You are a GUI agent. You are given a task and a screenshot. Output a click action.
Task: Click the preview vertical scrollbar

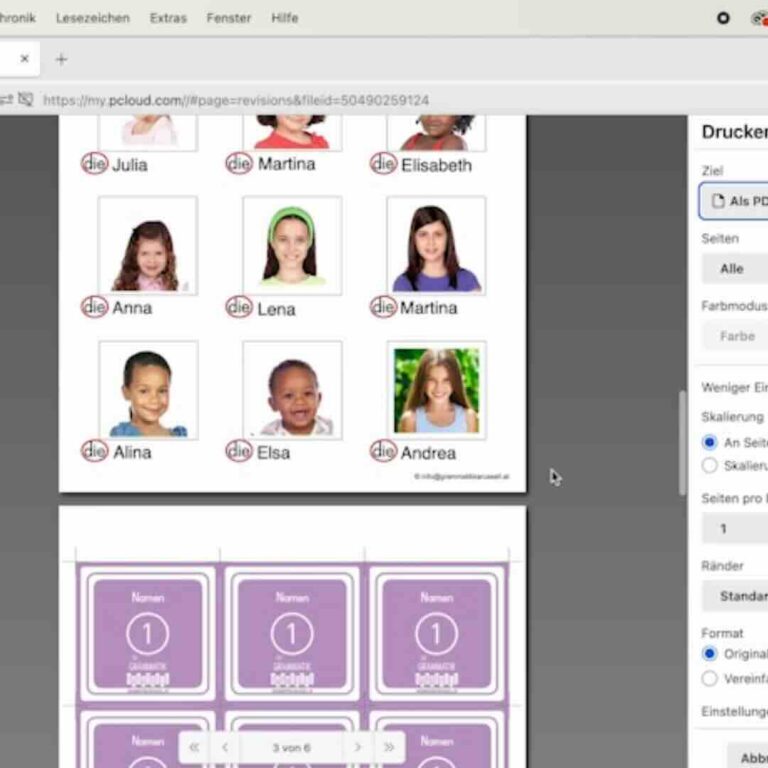(682, 443)
